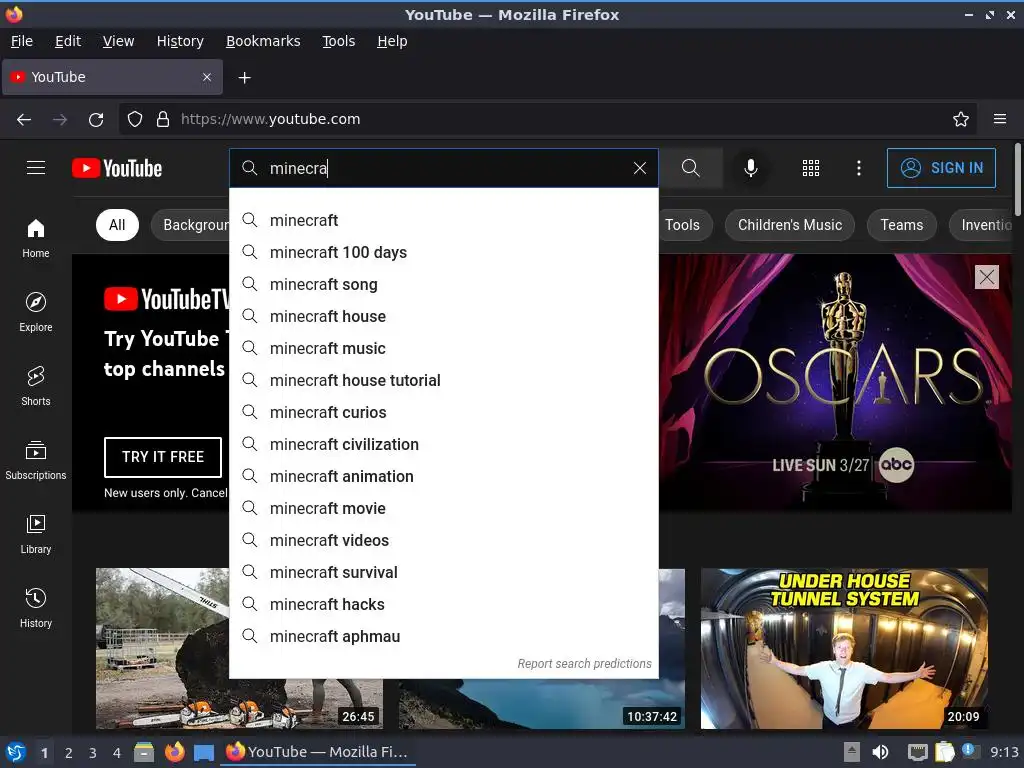This screenshot has height=768, width=1024.
Task: Choose 'minecraft civilization' suggestion
Action: click(444, 444)
